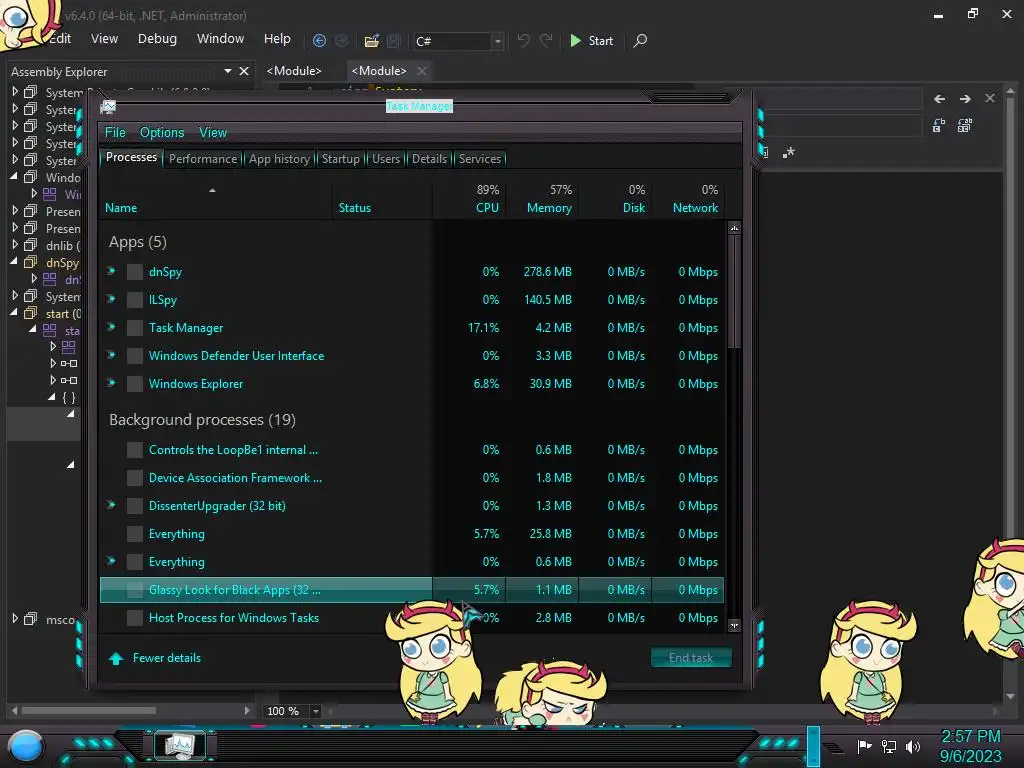
Task: Switch to Performance tab
Action: pyautogui.click(x=203, y=159)
